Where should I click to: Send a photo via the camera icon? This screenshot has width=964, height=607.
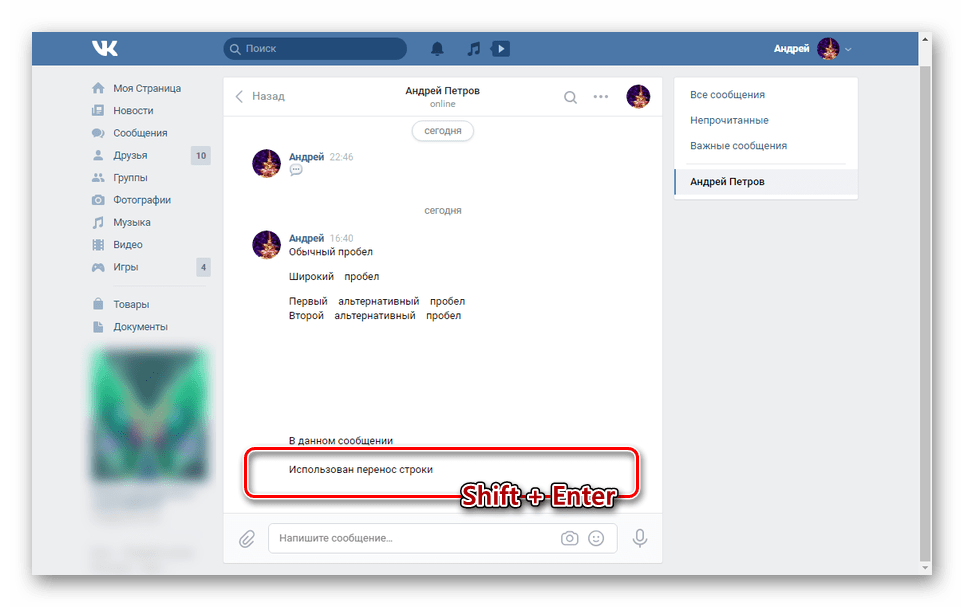[x=569, y=538]
